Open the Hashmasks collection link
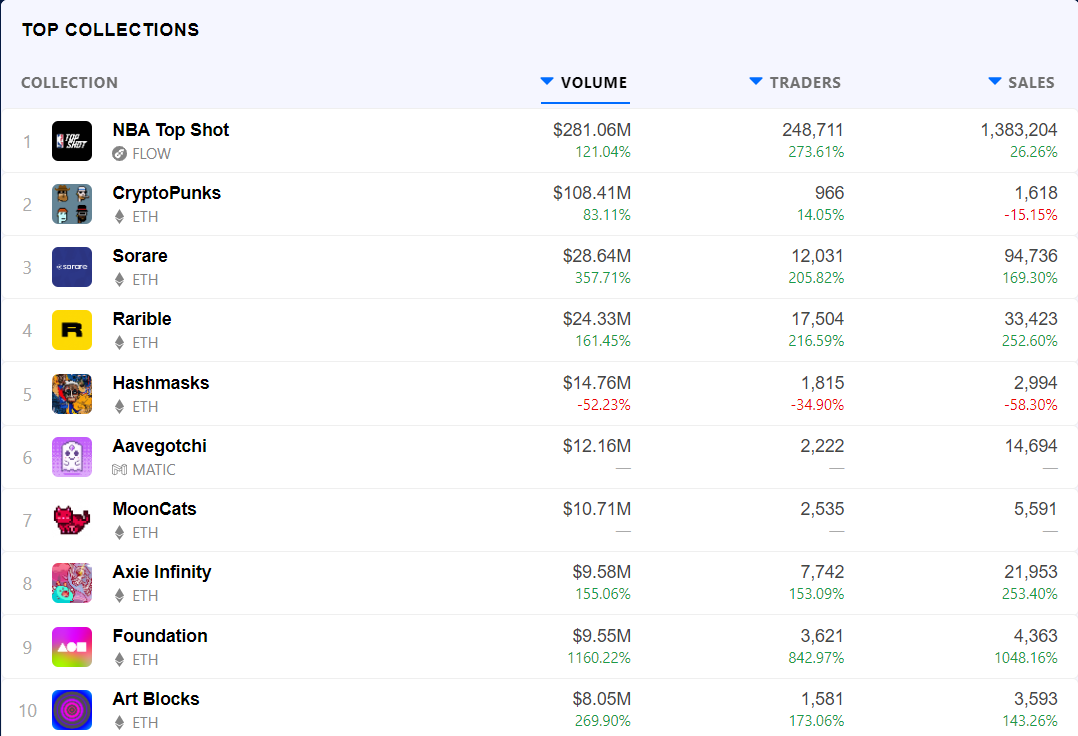This screenshot has height=736, width=1078. point(161,383)
